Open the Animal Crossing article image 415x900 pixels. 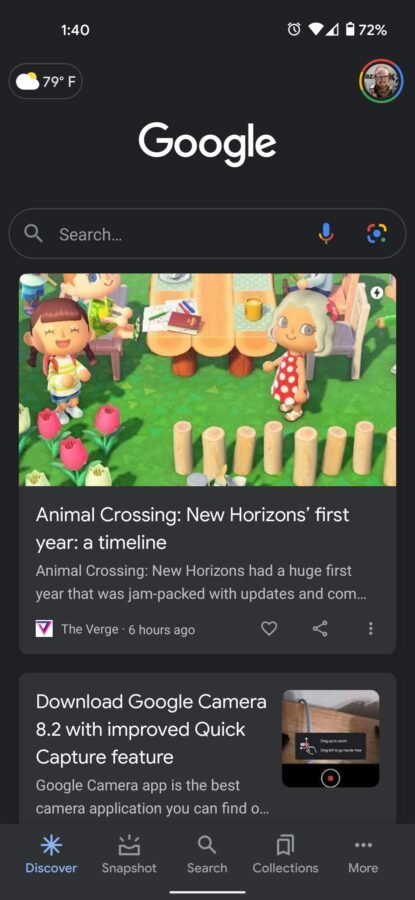[x=207, y=379]
